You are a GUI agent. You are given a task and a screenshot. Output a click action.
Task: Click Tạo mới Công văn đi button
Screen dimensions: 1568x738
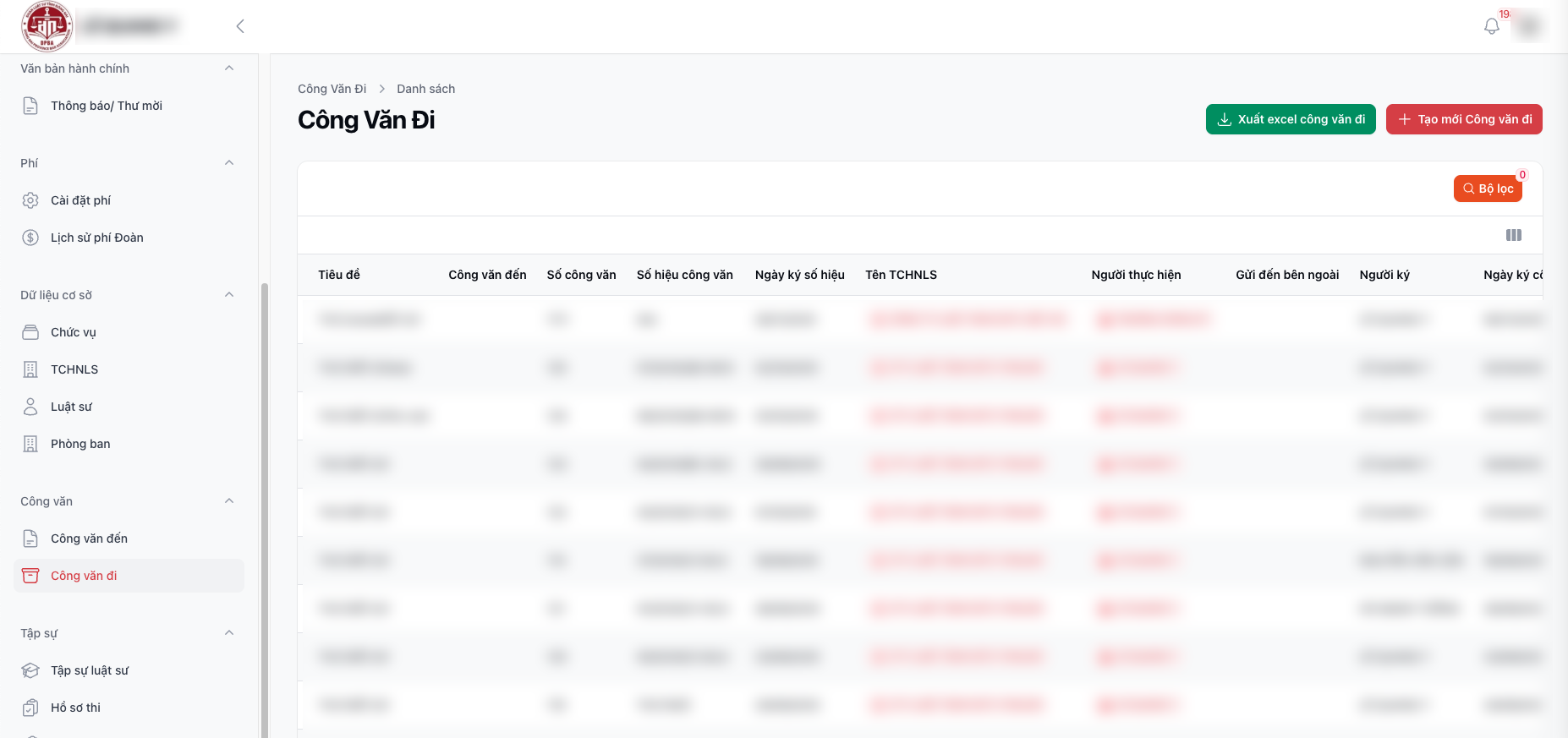(1464, 119)
